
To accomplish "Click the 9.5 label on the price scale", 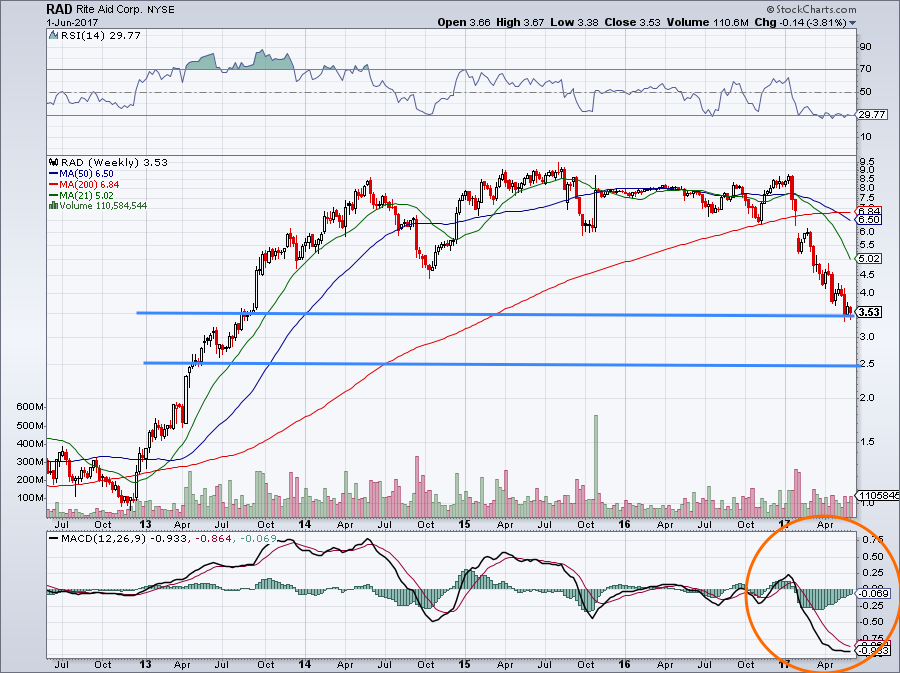I will (867, 162).
